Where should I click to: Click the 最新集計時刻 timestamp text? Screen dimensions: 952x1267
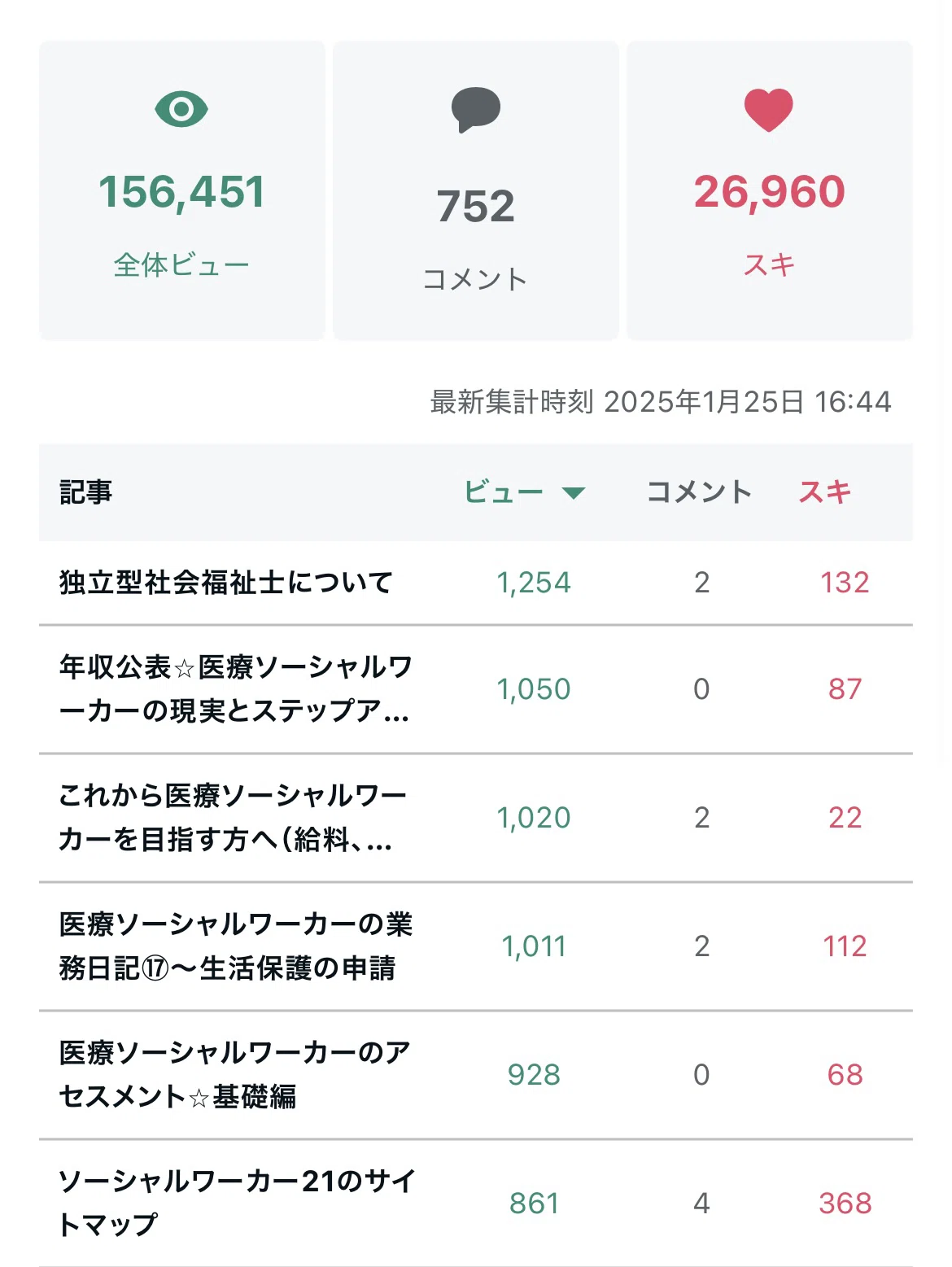point(661,401)
